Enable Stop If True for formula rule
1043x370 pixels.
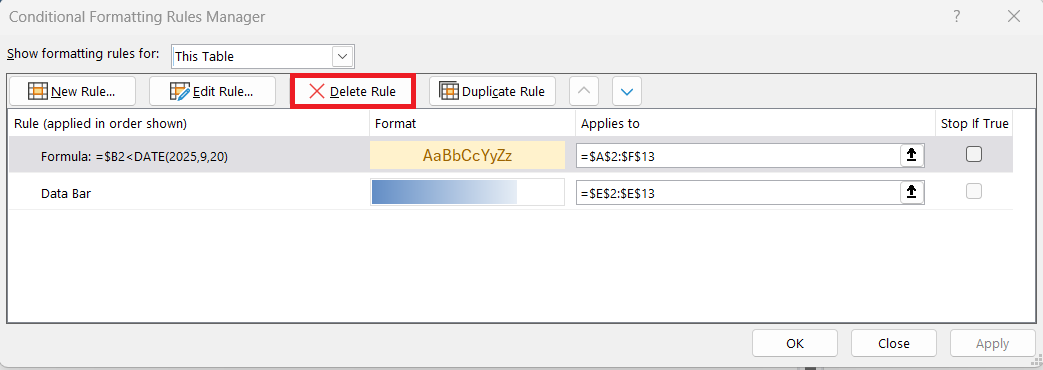click(974, 154)
